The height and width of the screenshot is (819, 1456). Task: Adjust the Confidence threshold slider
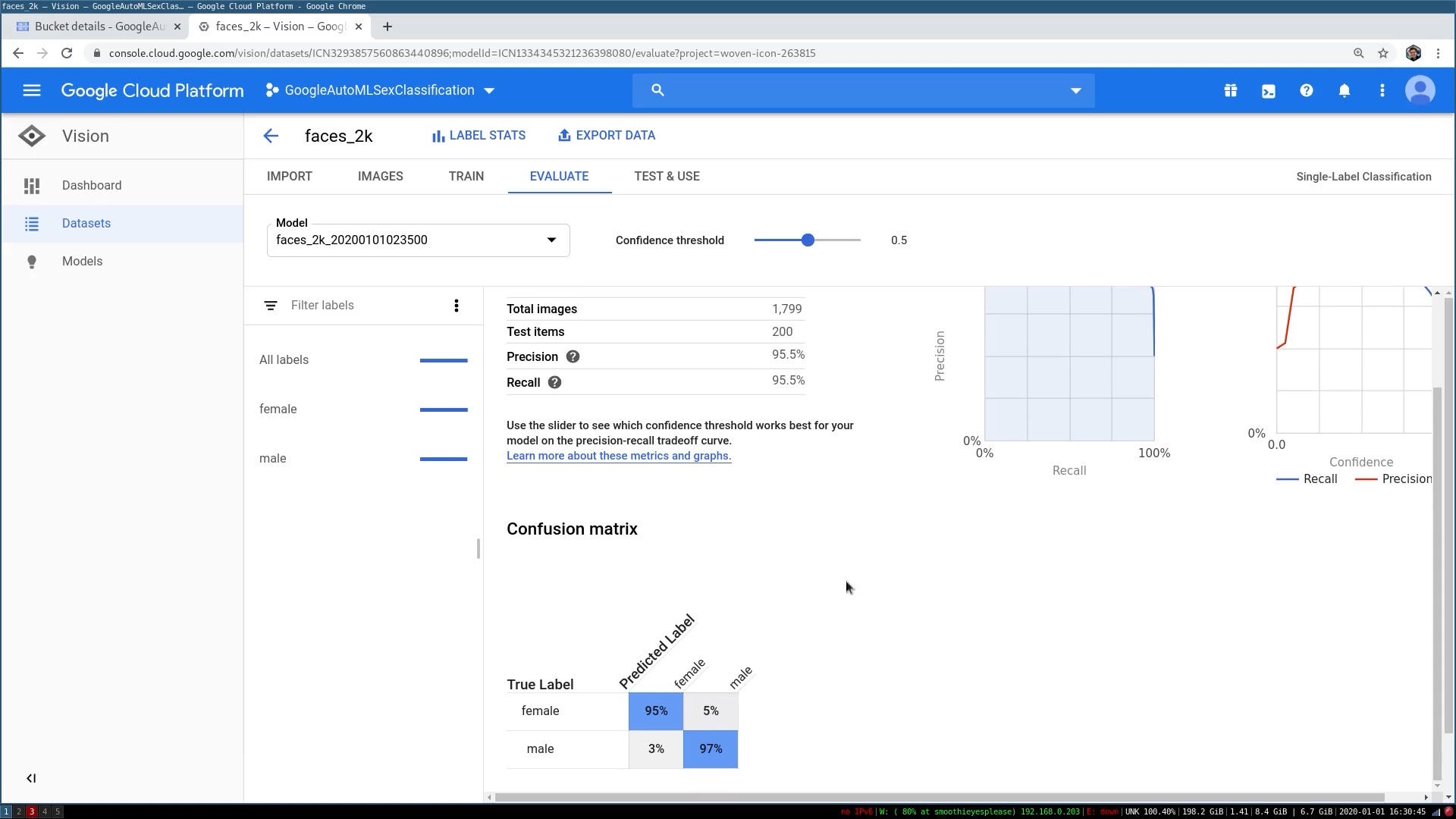(x=808, y=240)
